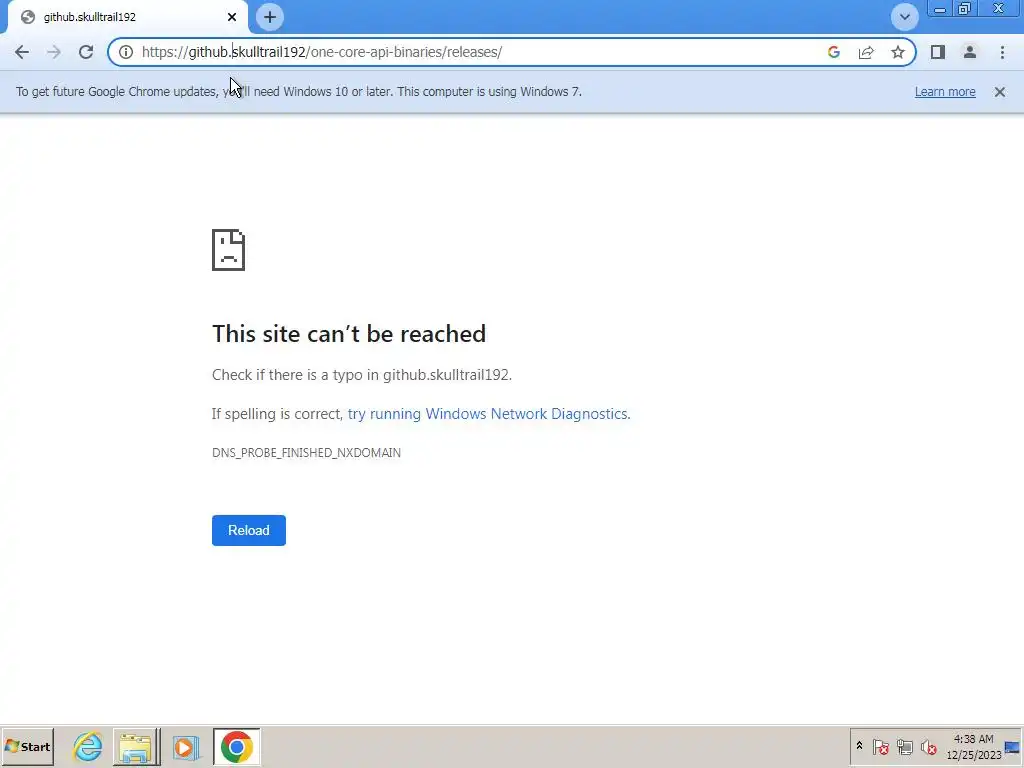This screenshot has height=768, width=1024.
Task: Open the Windows Start menu
Action: click(x=27, y=746)
